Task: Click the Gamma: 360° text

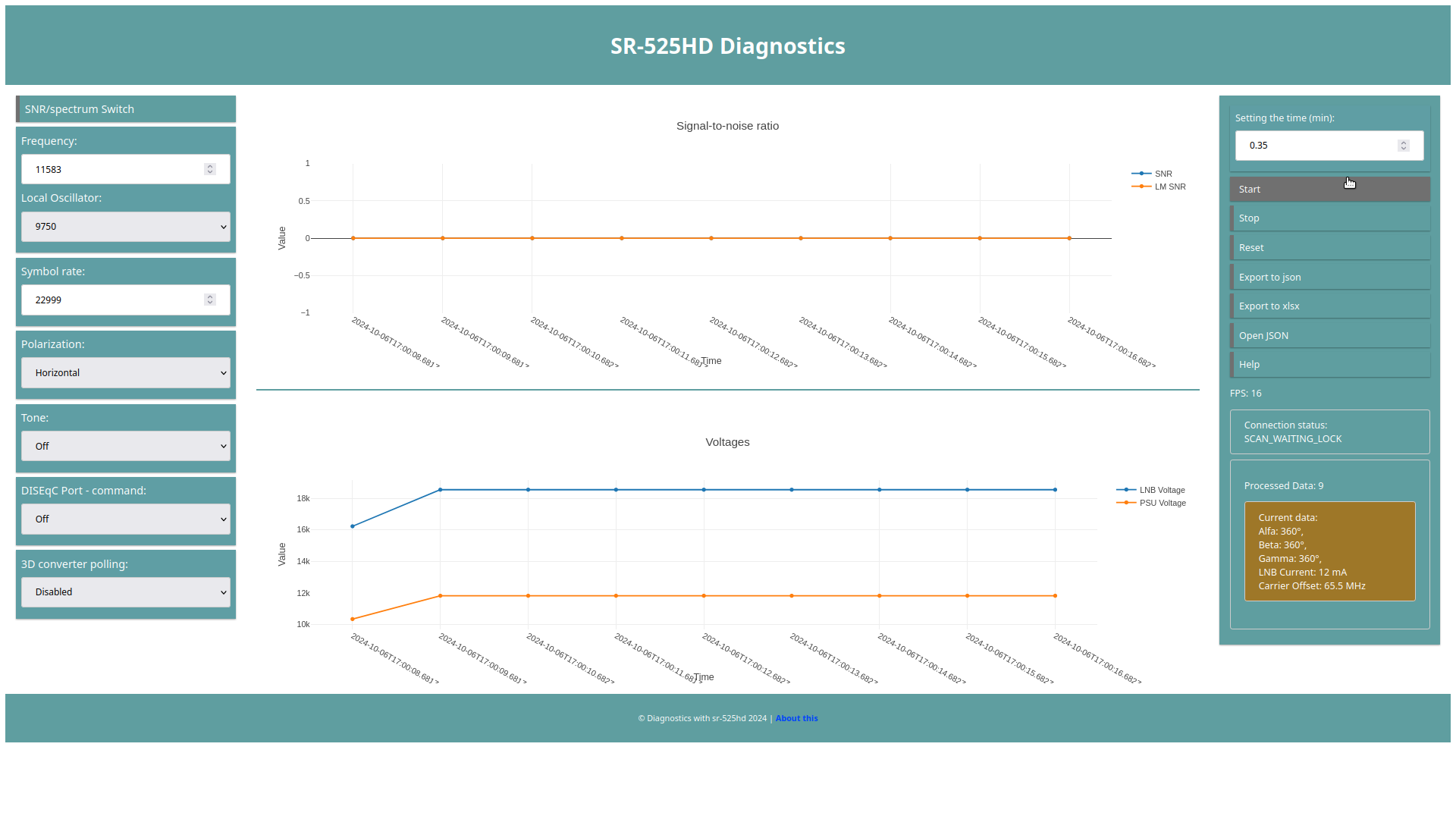Action: 1290,559
